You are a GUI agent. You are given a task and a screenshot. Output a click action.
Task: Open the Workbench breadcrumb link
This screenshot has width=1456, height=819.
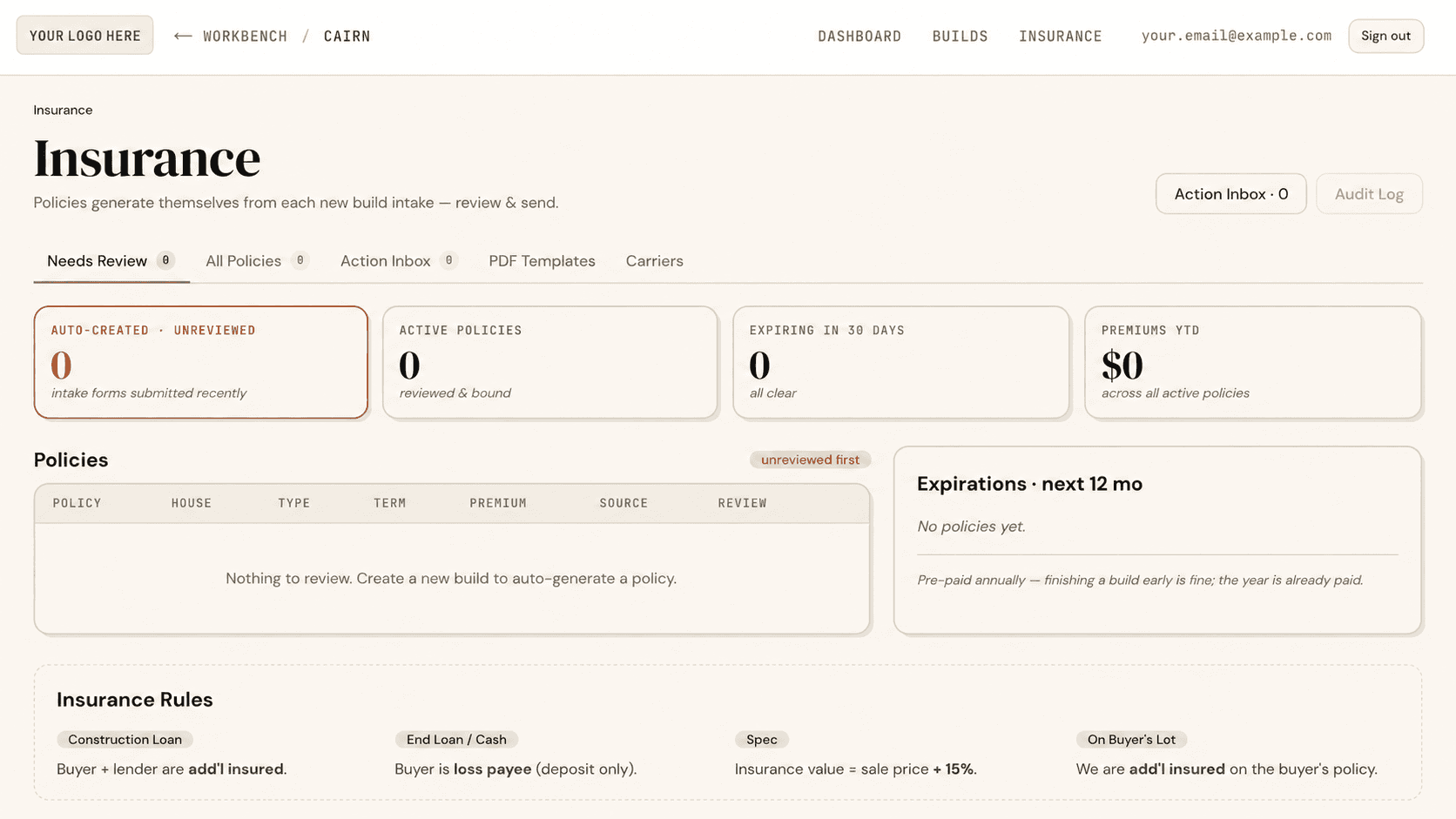point(245,36)
